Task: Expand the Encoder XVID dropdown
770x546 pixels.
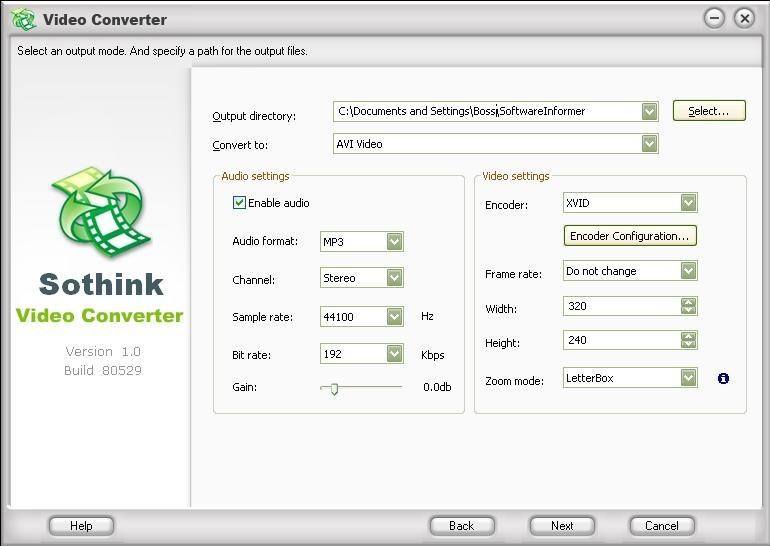Action: click(x=688, y=203)
